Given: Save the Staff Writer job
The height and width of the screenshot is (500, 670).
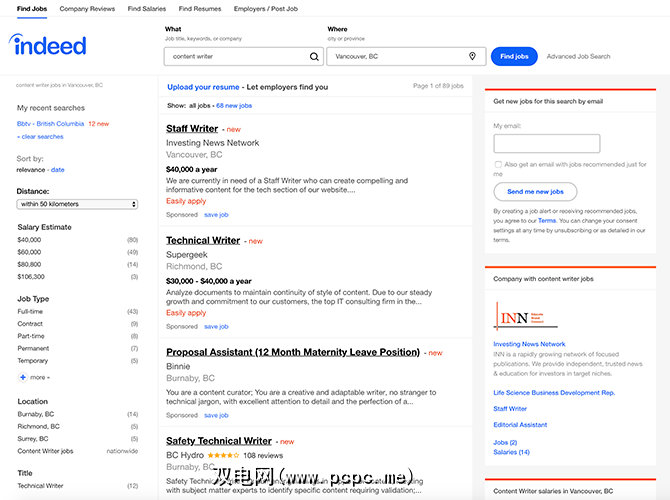Looking at the screenshot, I should pos(216,215).
